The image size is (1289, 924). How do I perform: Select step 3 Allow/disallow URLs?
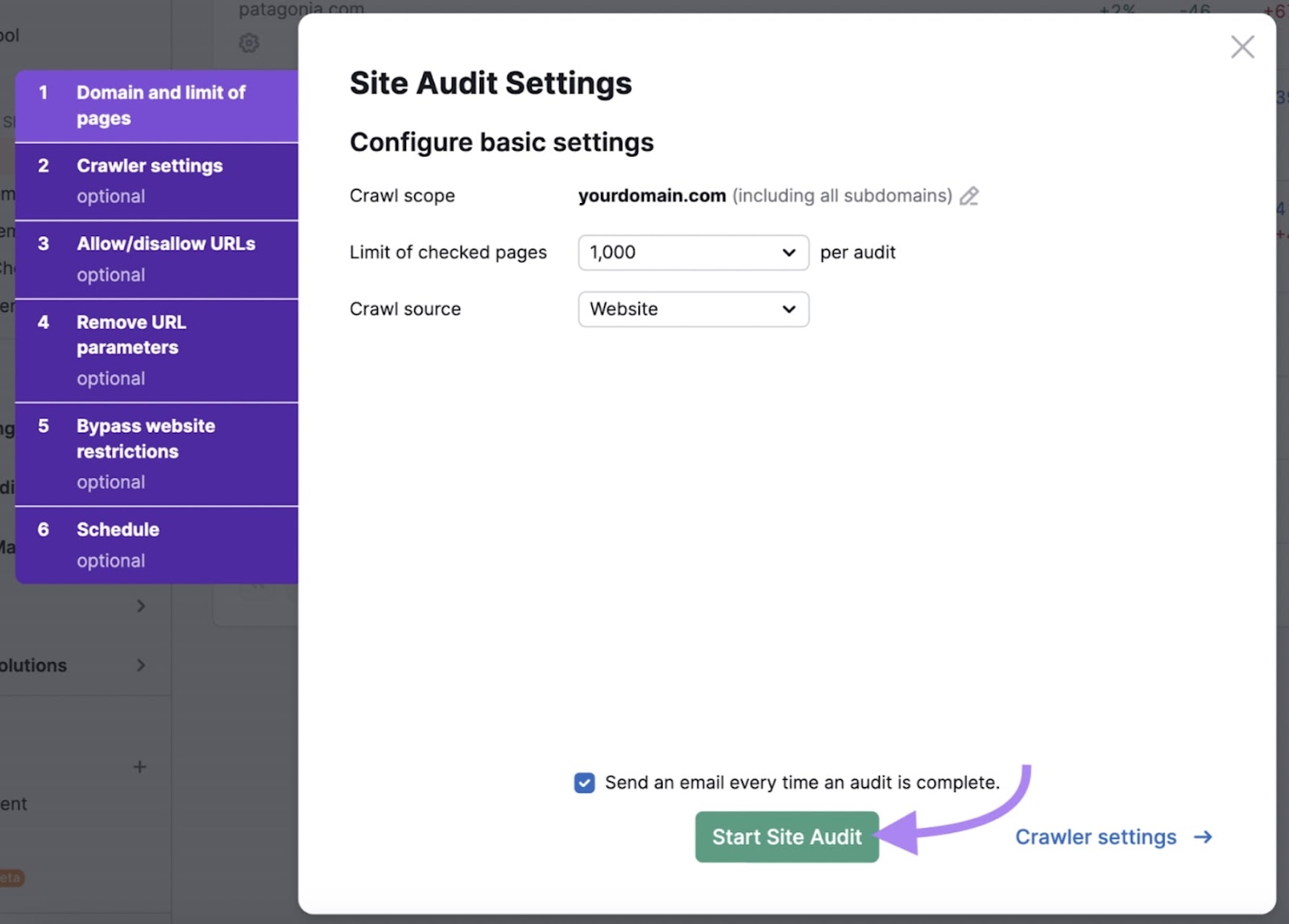tap(157, 259)
